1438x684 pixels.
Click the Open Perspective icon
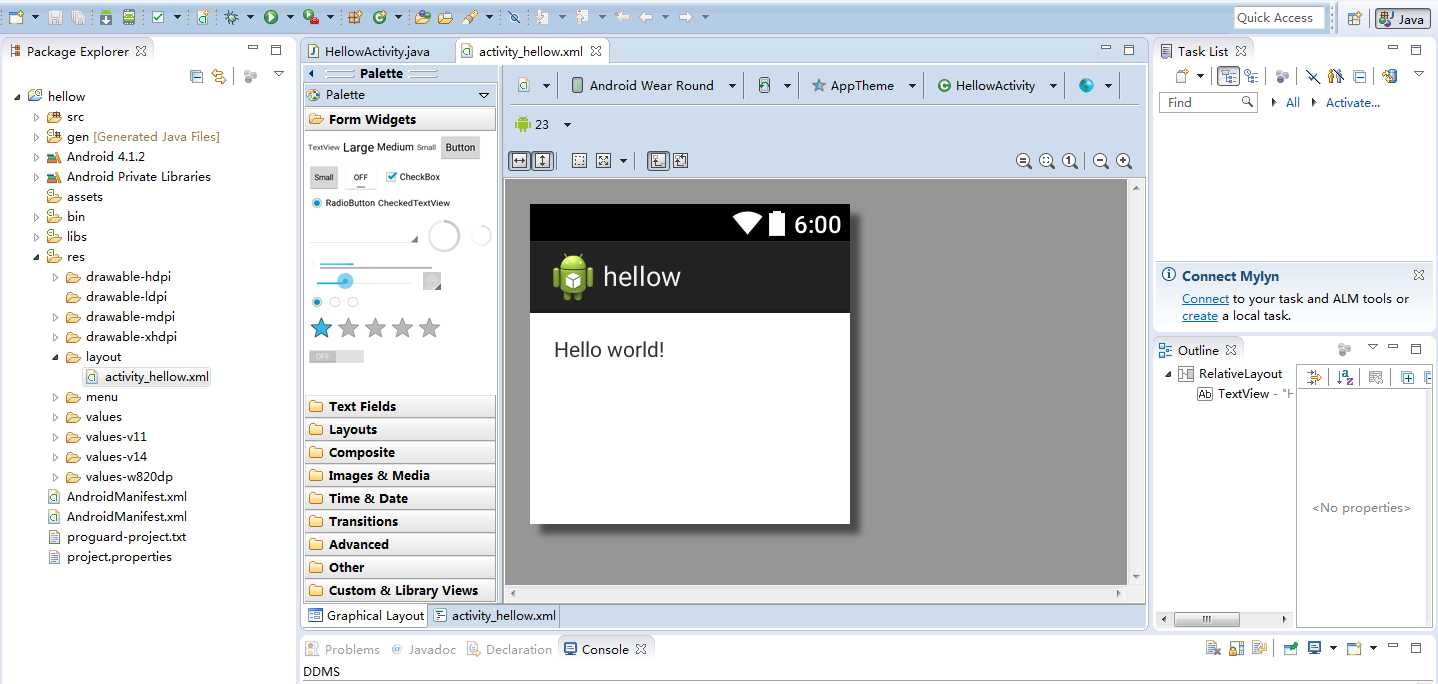[x=1354, y=18]
